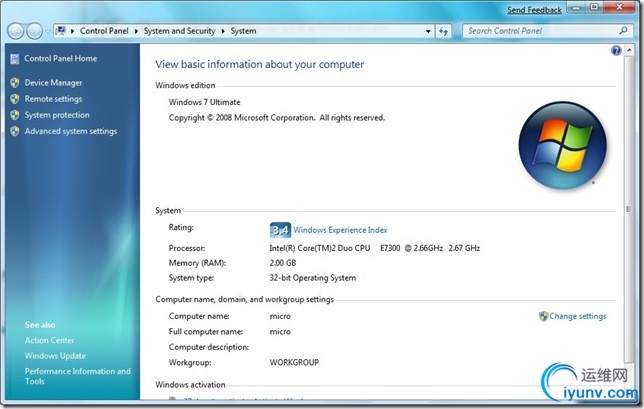Click the magnifier search icon

click(623, 30)
